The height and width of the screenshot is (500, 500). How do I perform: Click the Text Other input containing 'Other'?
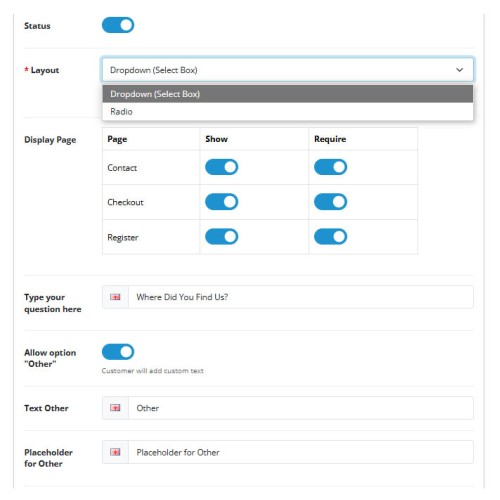pos(301,408)
